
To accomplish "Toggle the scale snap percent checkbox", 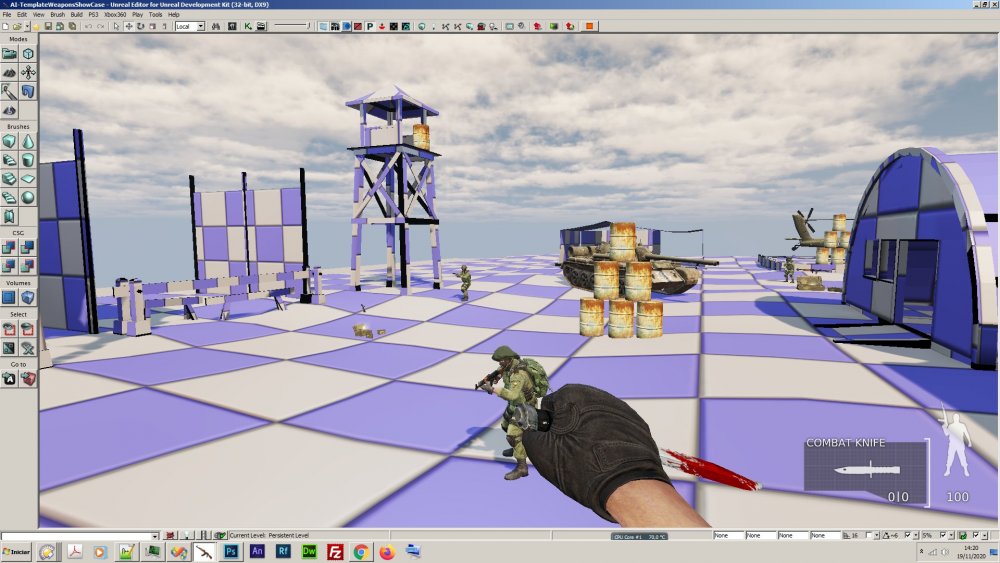I will tap(943, 536).
